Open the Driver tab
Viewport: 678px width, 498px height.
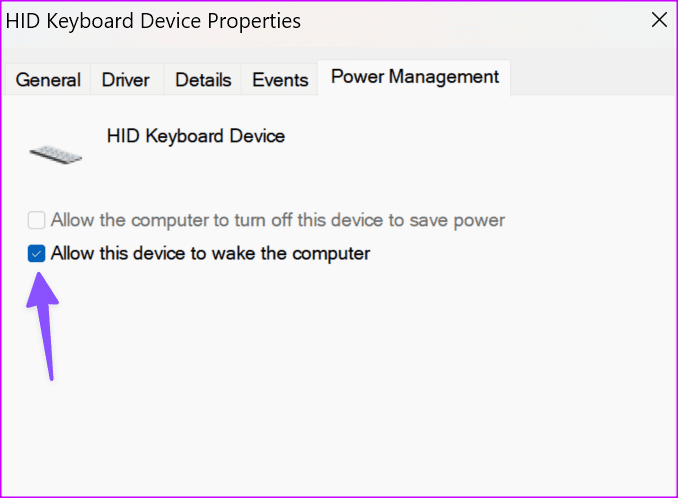125,80
